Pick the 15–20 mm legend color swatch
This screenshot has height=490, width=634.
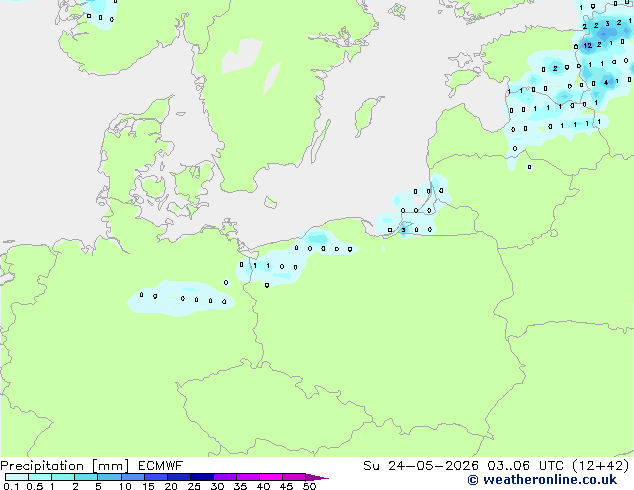pyautogui.click(x=155, y=477)
